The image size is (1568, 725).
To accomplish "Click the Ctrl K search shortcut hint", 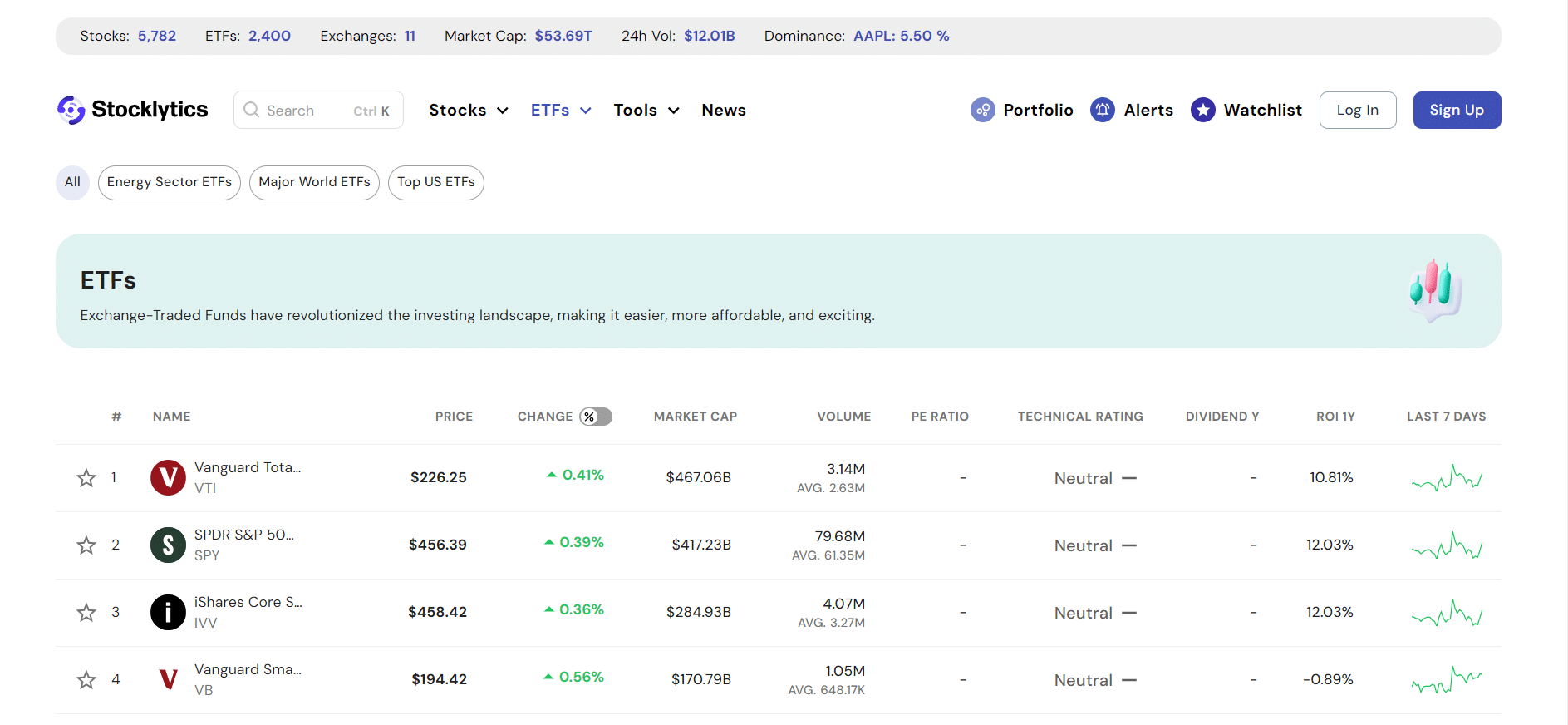I will (x=371, y=111).
